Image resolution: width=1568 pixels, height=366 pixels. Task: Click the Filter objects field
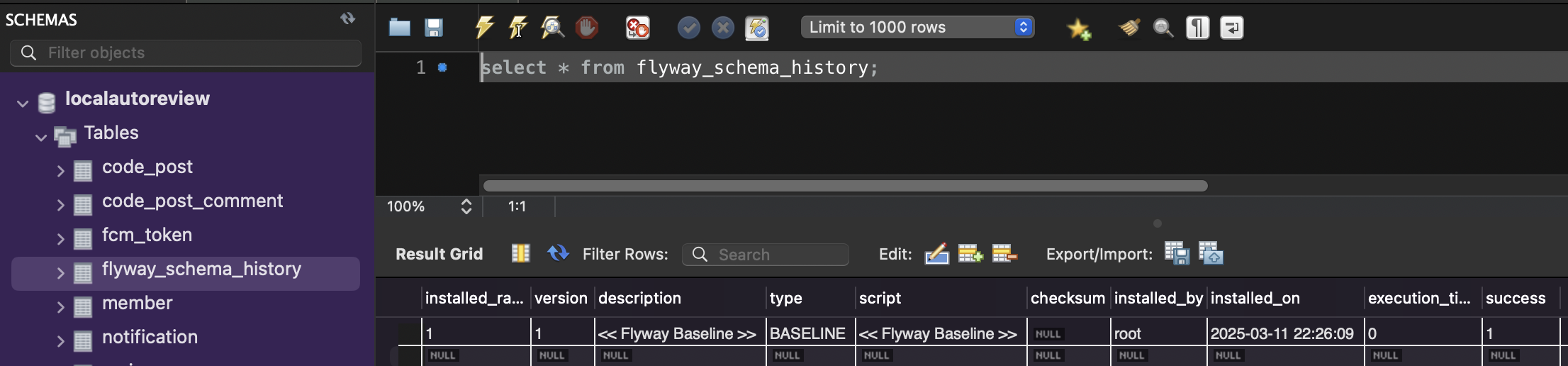point(186,53)
